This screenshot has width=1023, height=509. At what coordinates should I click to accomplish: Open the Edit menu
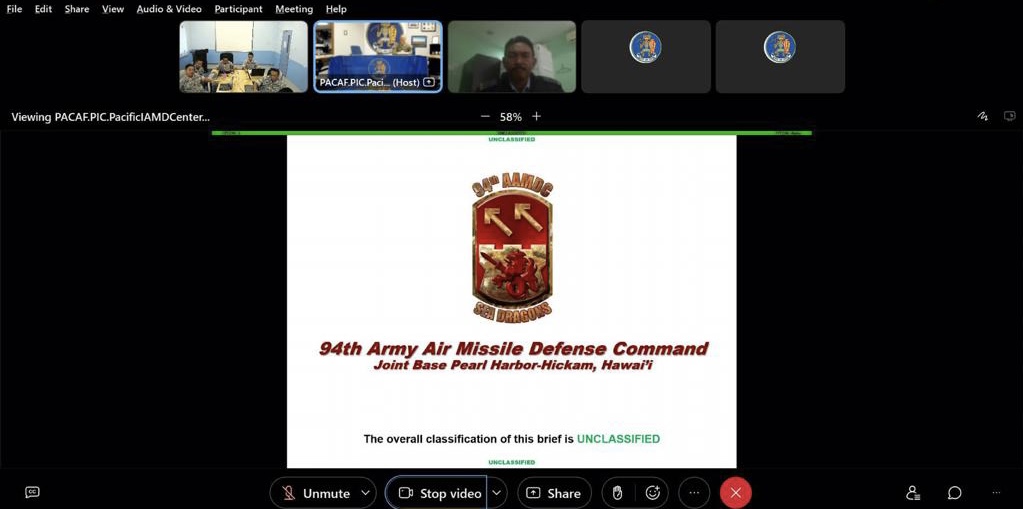coord(43,9)
